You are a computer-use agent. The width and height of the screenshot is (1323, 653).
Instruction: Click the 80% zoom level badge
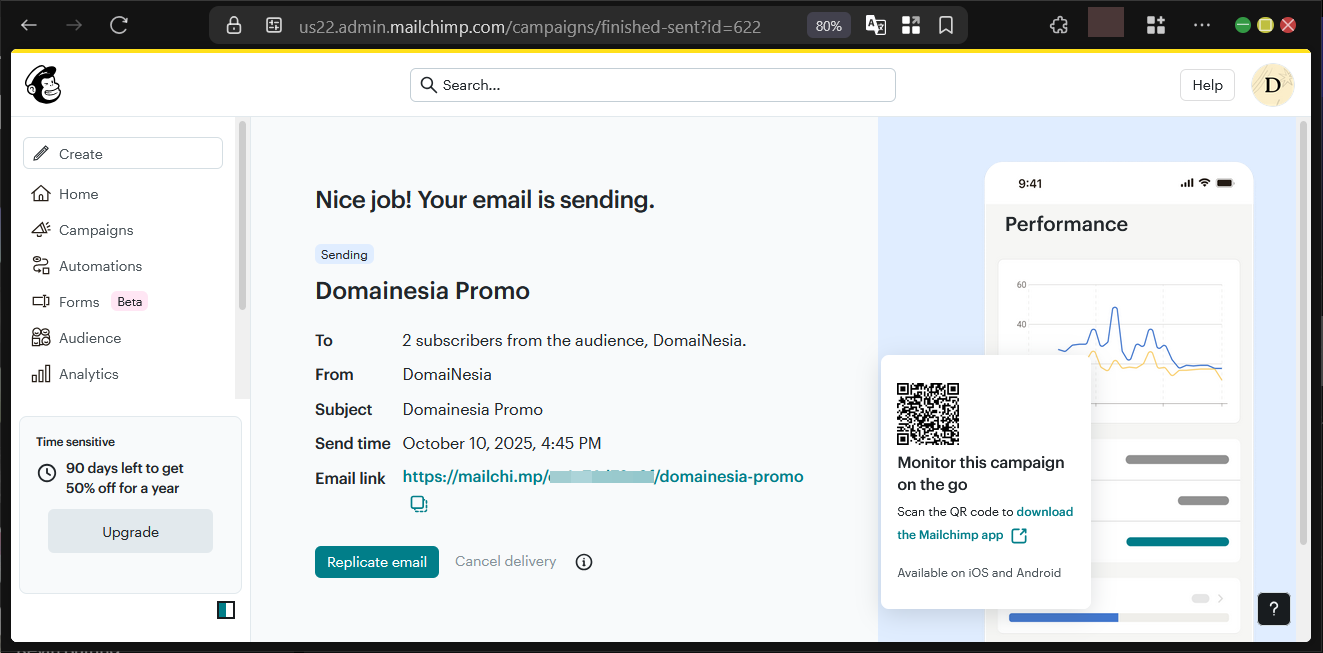[828, 25]
